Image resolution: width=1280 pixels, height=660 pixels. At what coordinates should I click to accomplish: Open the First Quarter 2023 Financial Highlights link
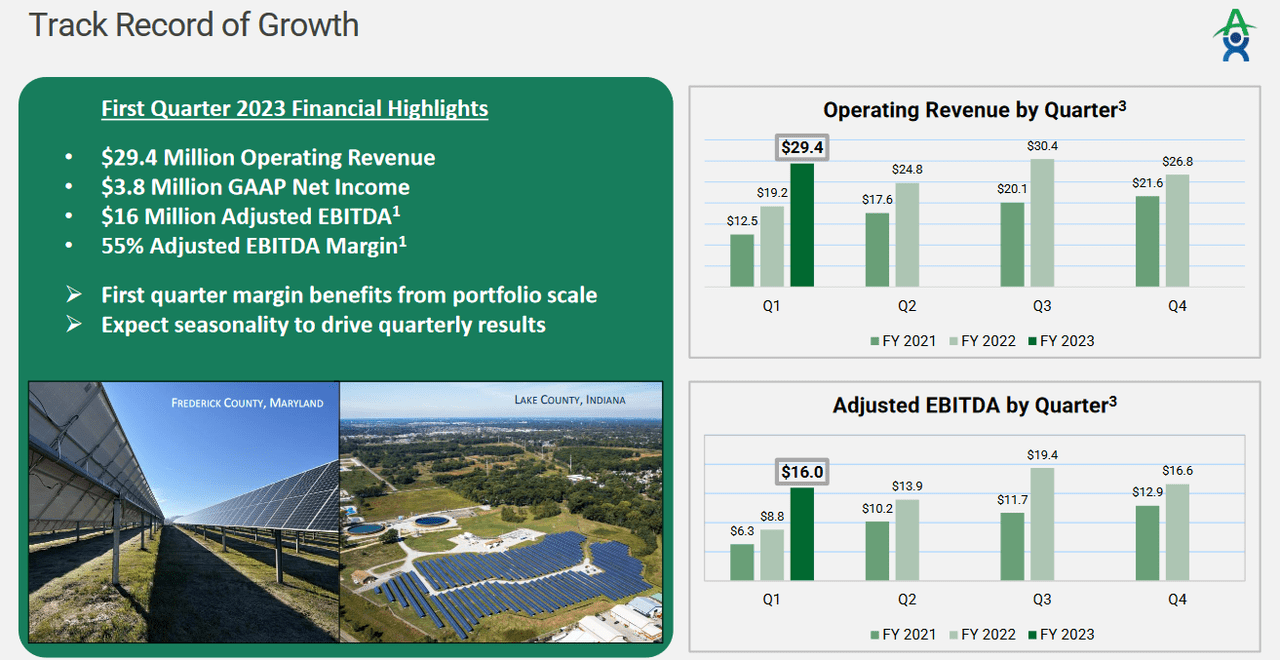click(x=295, y=108)
